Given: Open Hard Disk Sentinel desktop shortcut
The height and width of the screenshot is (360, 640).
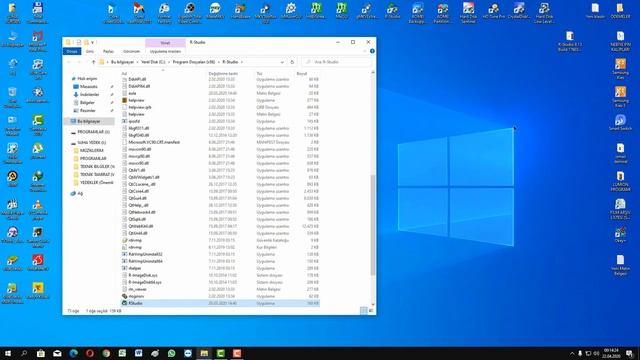Looking at the screenshot, I should pyautogui.click(x=468, y=12).
